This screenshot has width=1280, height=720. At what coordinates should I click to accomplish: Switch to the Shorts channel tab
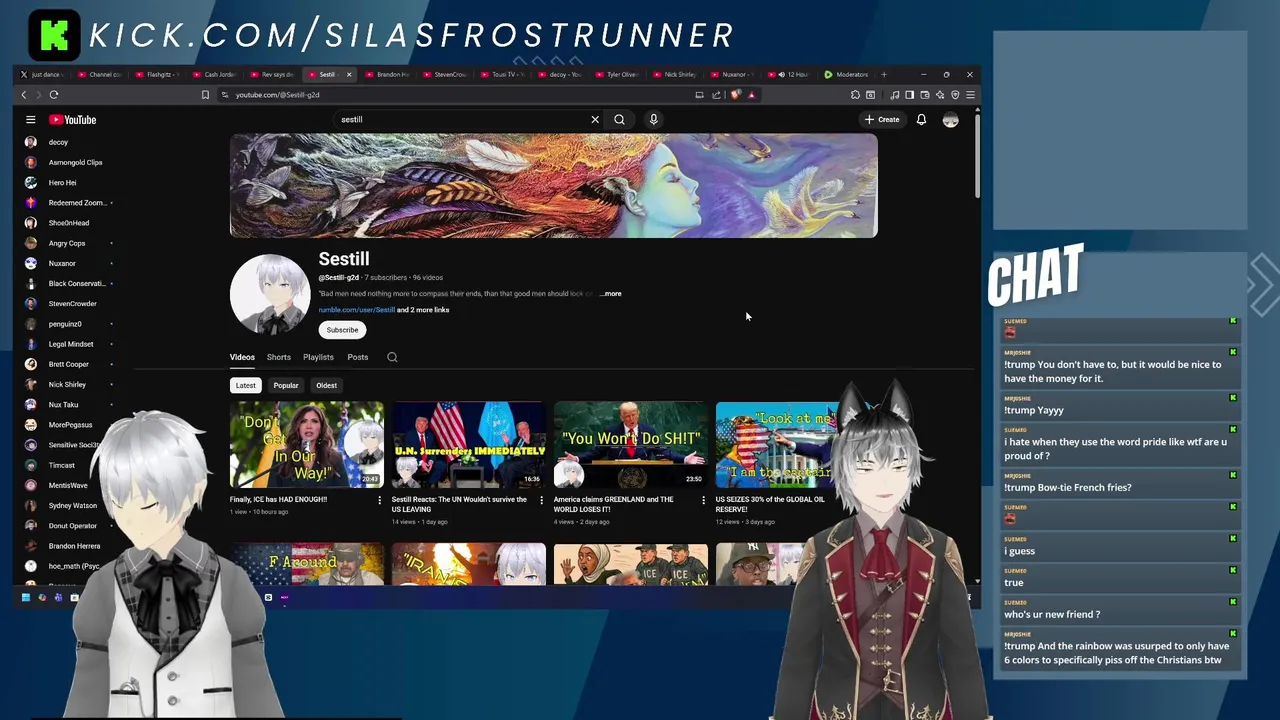(278, 357)
